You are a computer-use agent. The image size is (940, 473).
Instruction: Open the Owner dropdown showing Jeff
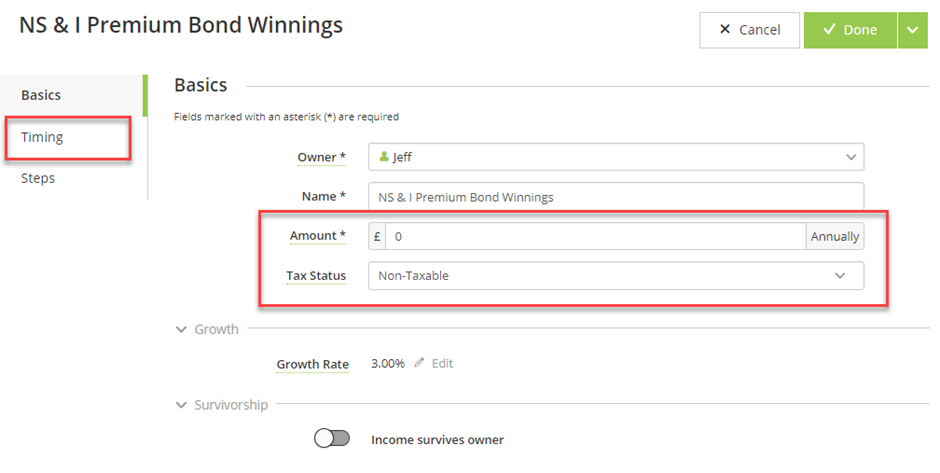point(616,157)
